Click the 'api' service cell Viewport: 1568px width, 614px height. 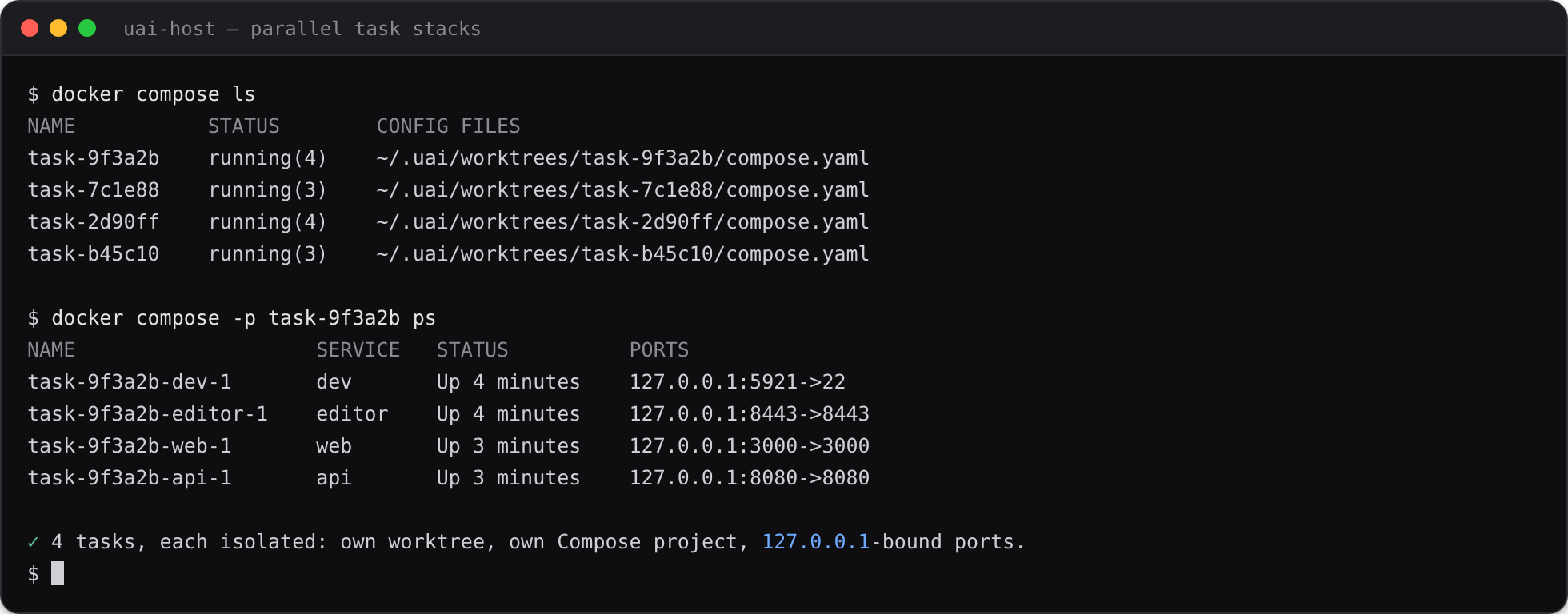334,478
